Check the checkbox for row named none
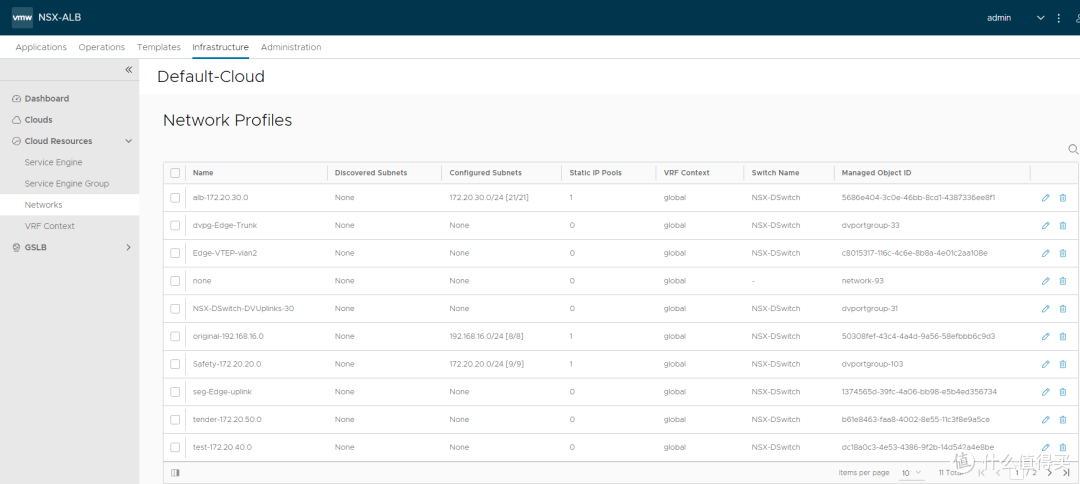Viewport: 1080px width, 484px height. [x=175, y=281]
